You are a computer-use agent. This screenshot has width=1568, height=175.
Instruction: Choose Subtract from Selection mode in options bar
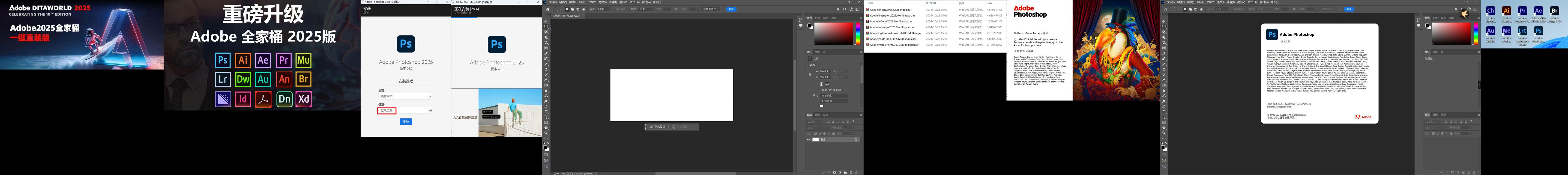pos(578,9)
